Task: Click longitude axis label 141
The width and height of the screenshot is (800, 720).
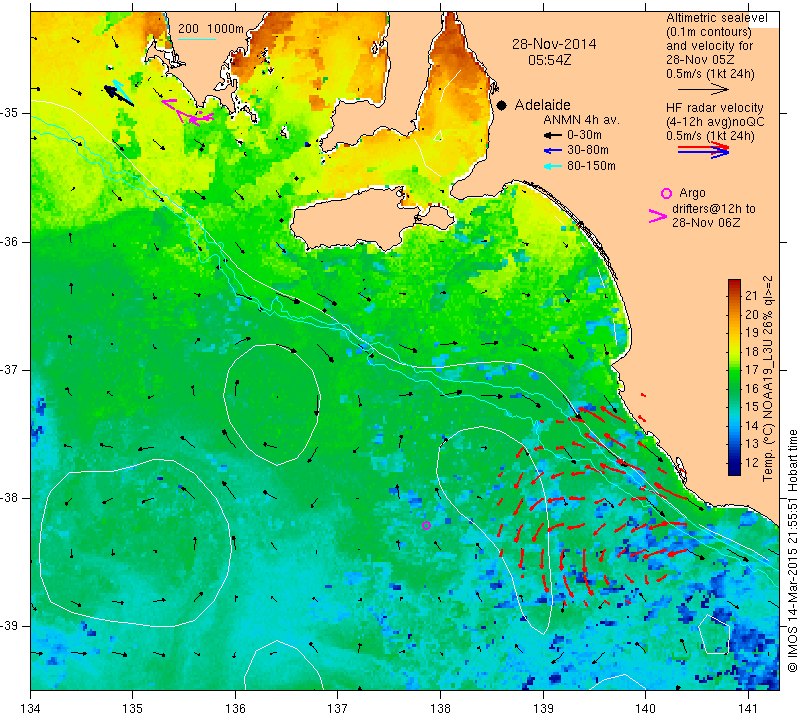Action: 748,709
